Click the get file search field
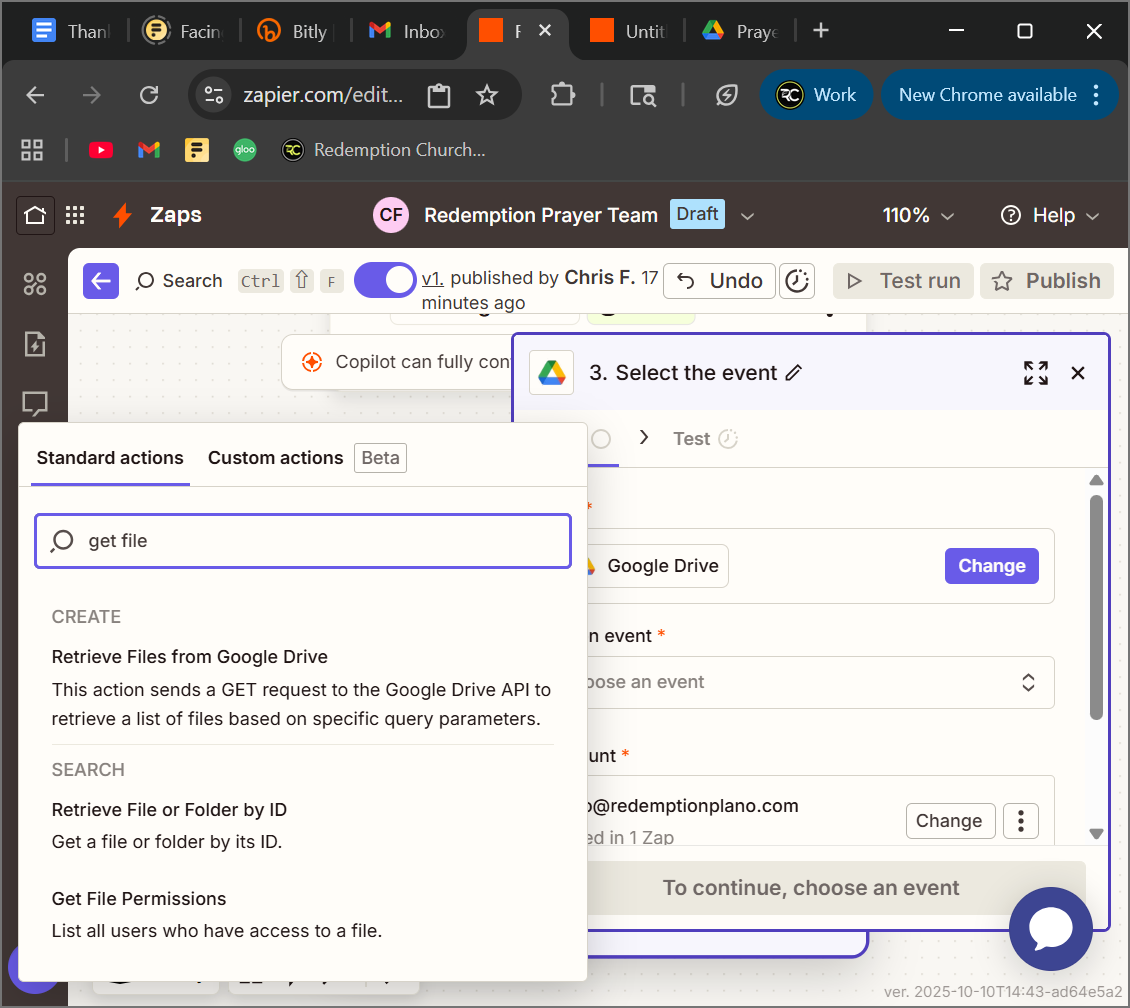Image resolution: width=1130 pixels, height=1008 pixels. 302,541
